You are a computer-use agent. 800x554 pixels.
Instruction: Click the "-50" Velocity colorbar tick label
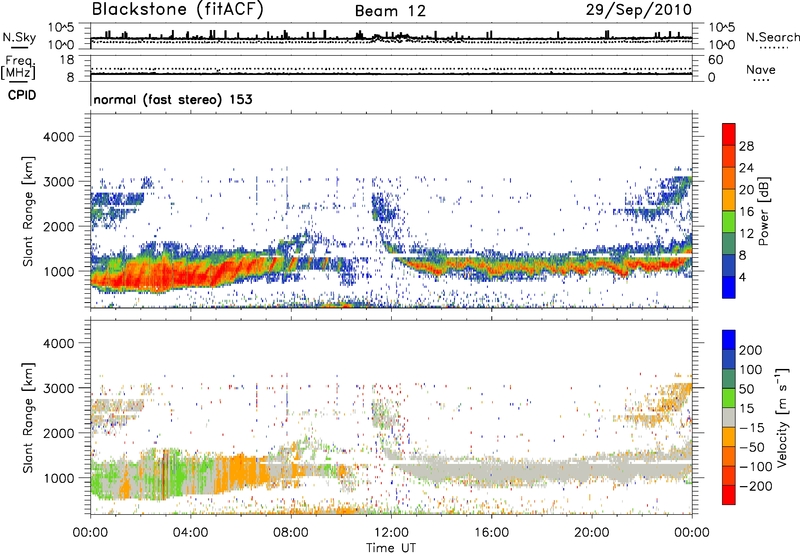(x=751, y=447)
